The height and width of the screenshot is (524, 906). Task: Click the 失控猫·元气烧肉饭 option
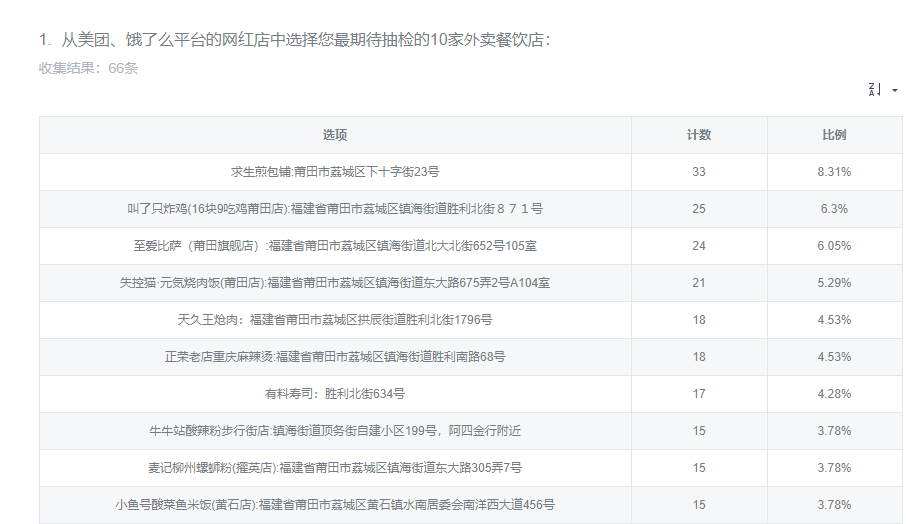point(335,283)
